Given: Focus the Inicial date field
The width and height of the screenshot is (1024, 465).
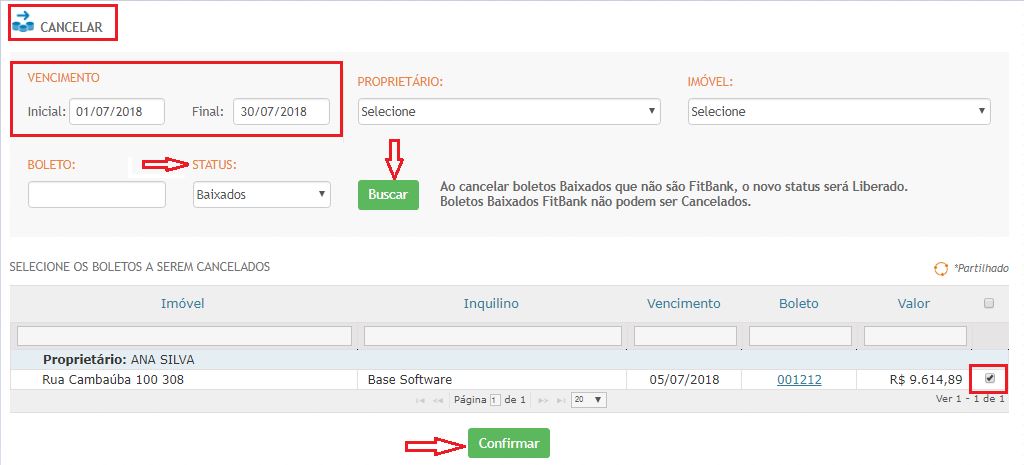Looking at the screenshot, I should point(118,111).
